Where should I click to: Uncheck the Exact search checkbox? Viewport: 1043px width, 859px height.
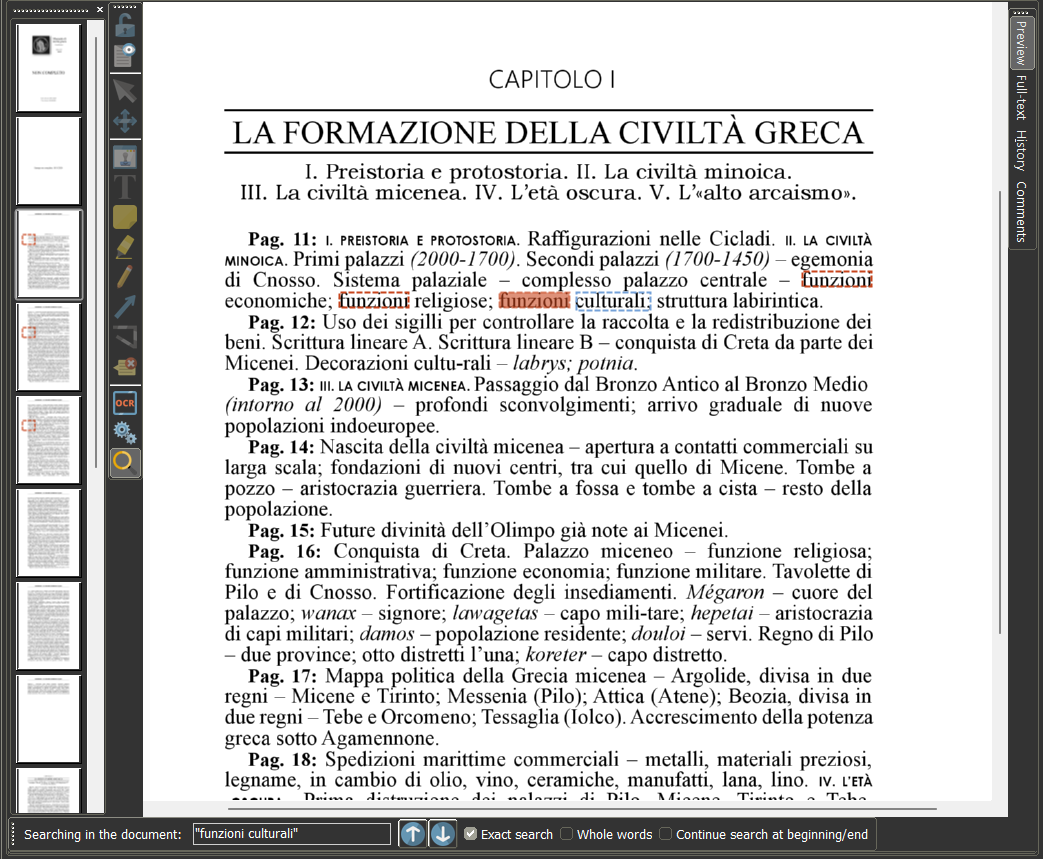coord(470,834)
